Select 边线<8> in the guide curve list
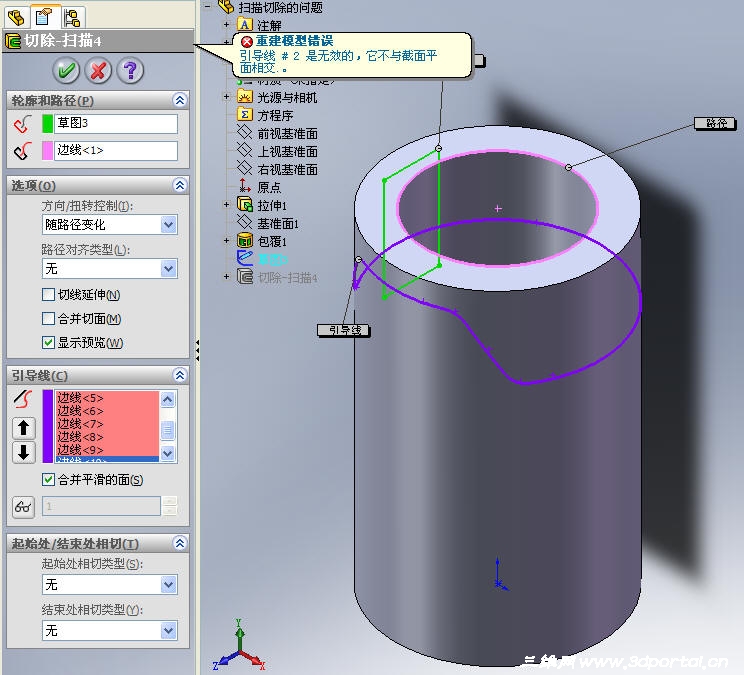The width and height of the screenshot is (744, 675). [x=107, y=436]
